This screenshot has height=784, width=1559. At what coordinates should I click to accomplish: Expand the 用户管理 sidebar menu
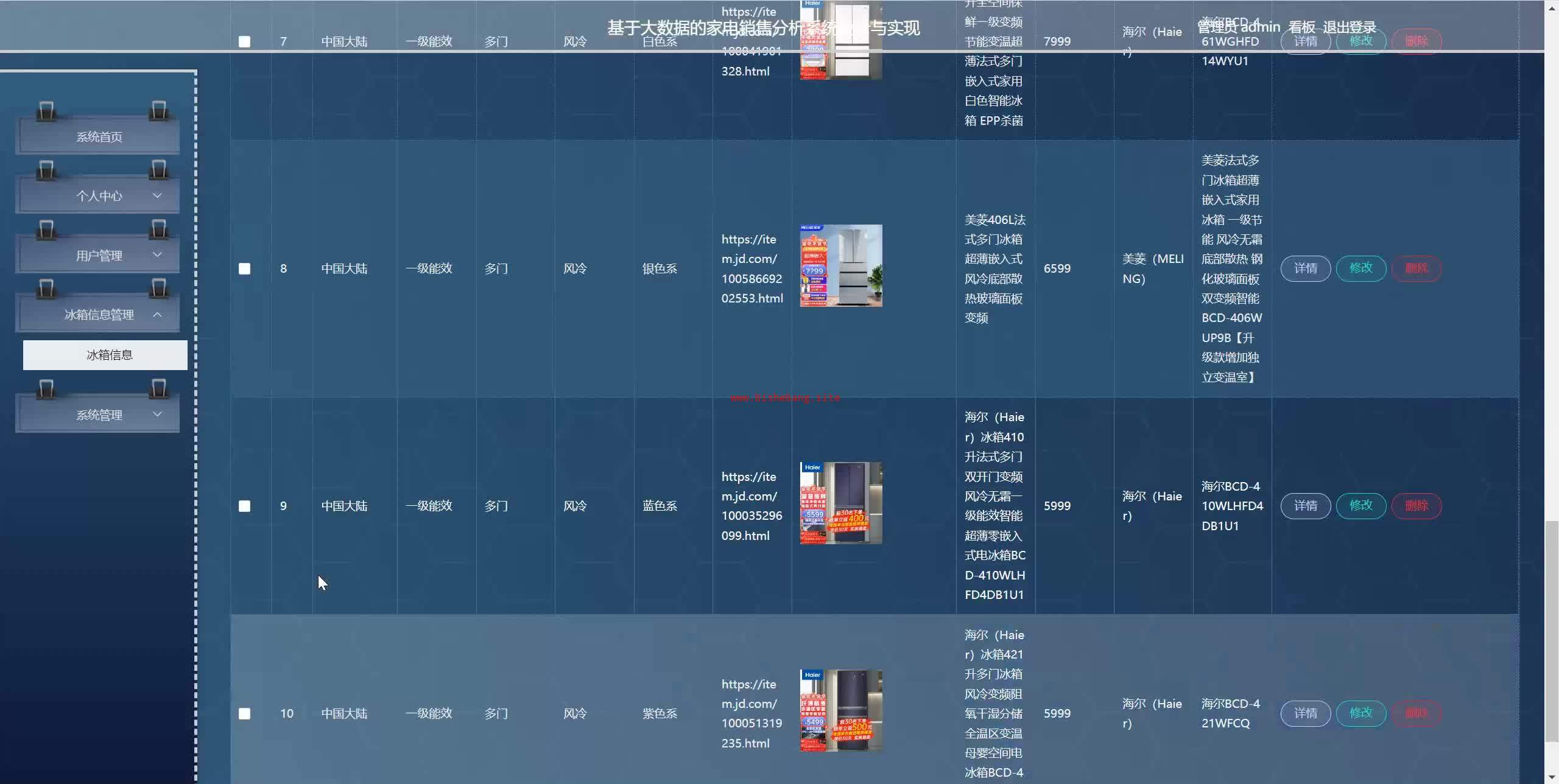(x=99, y=256)
